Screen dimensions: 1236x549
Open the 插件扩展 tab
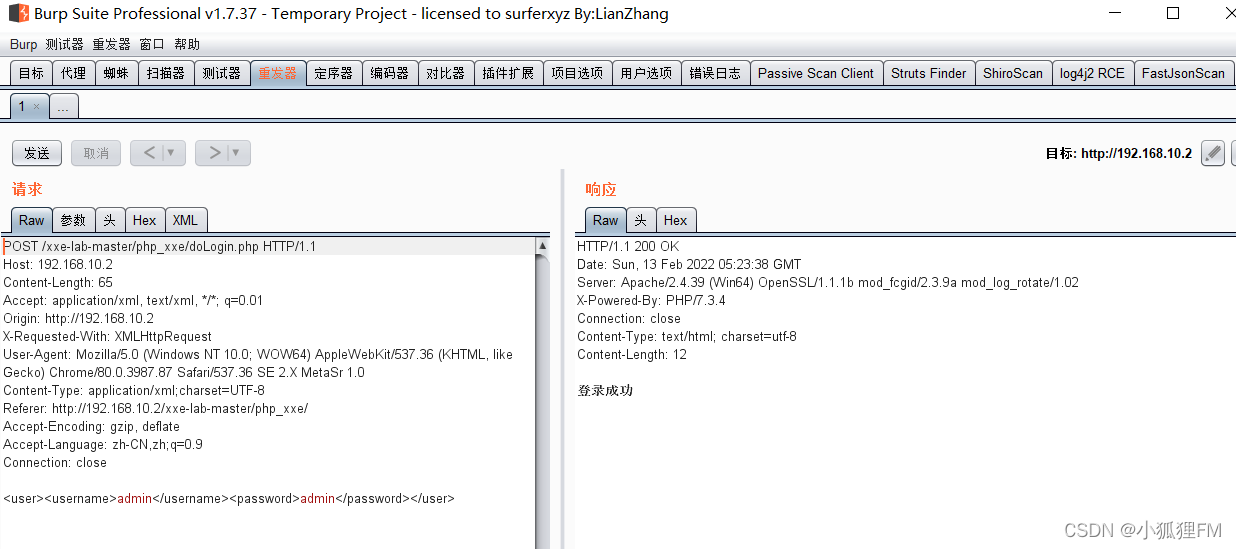pos(508,73)
